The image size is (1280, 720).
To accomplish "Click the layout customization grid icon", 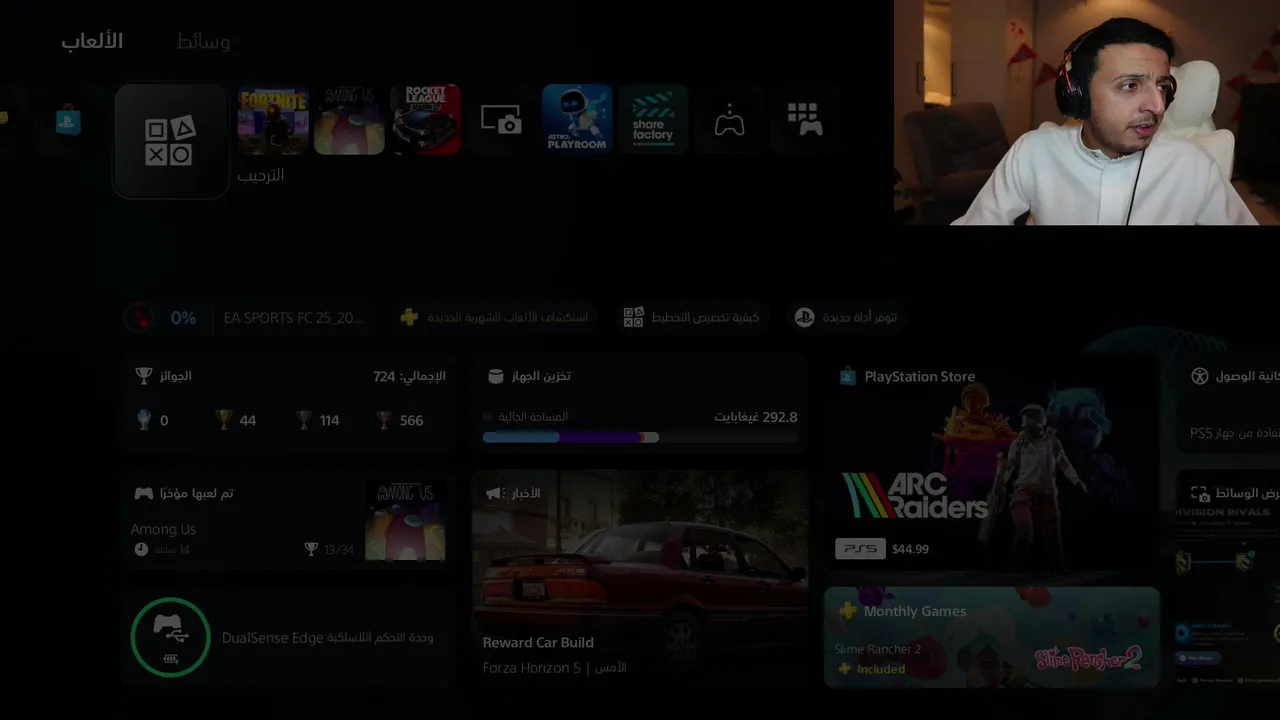I will (x=633, y=317).
